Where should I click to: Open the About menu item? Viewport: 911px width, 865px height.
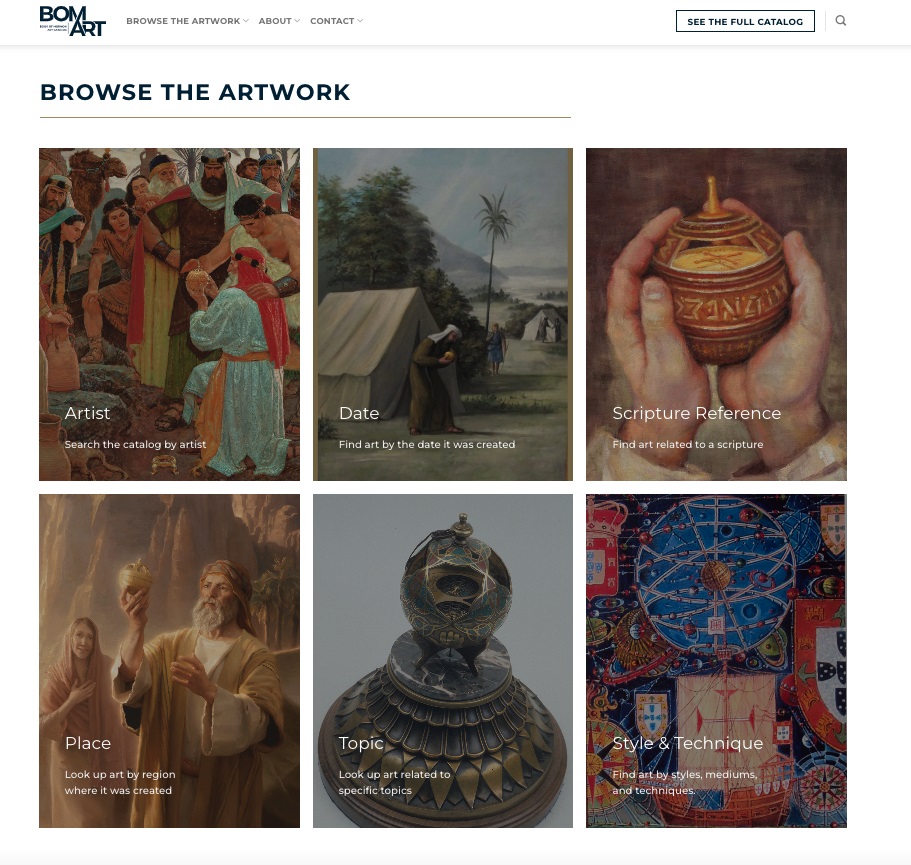click(275, 21)
